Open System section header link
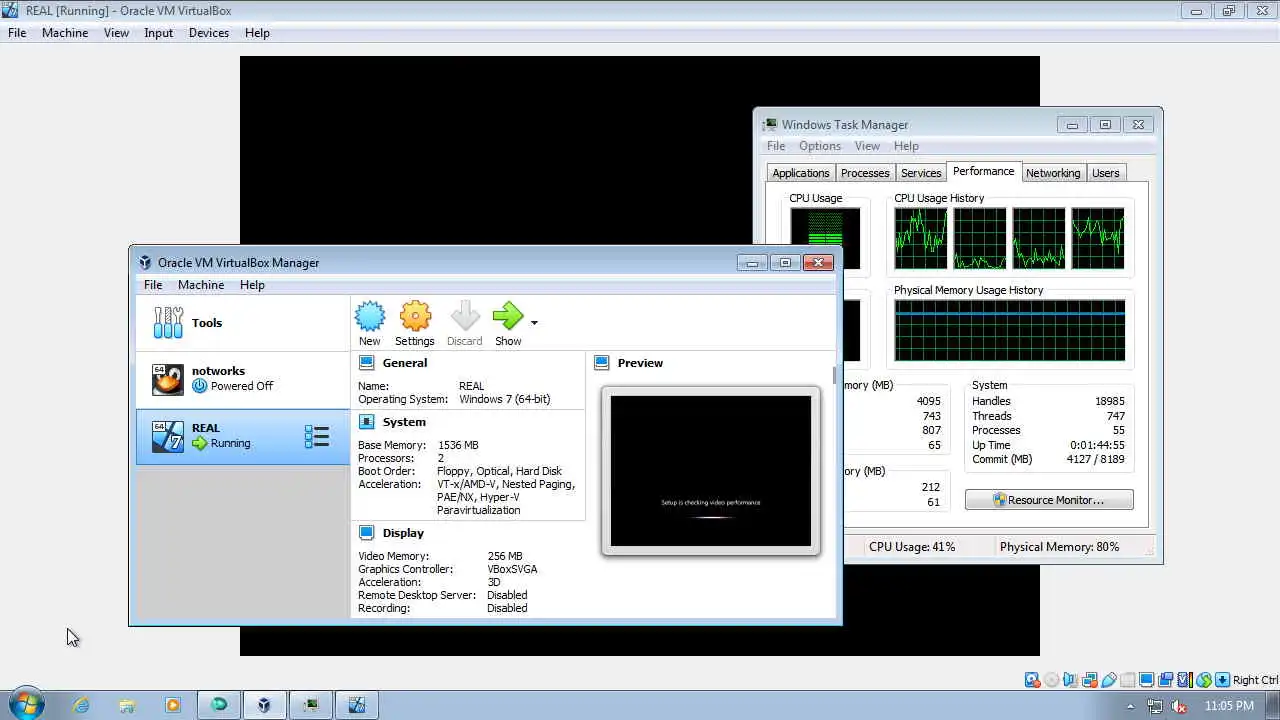This screenshot has width=1280, height=720. [404, 422]
